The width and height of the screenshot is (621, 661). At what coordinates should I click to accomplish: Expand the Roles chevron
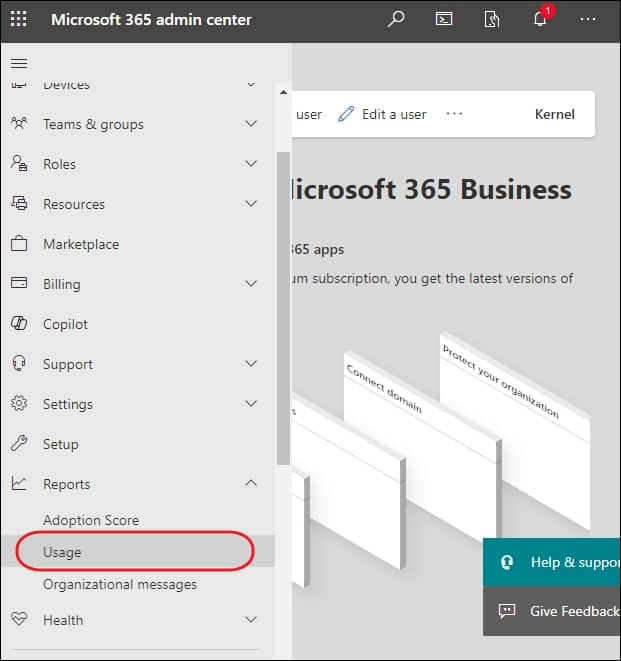coord(251,164)
